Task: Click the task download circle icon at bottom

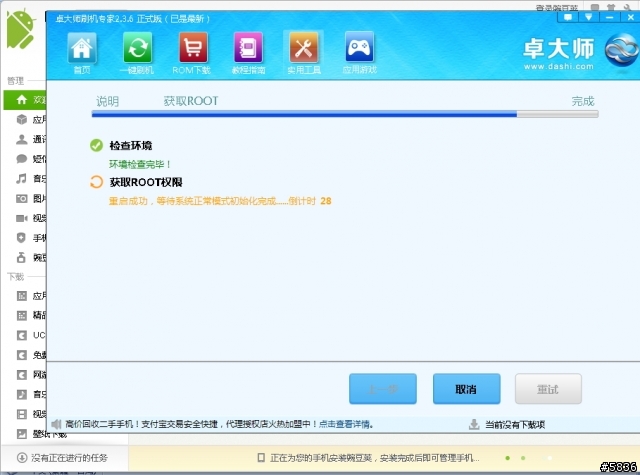Action: pyautogui.click(x=22, y=458)
